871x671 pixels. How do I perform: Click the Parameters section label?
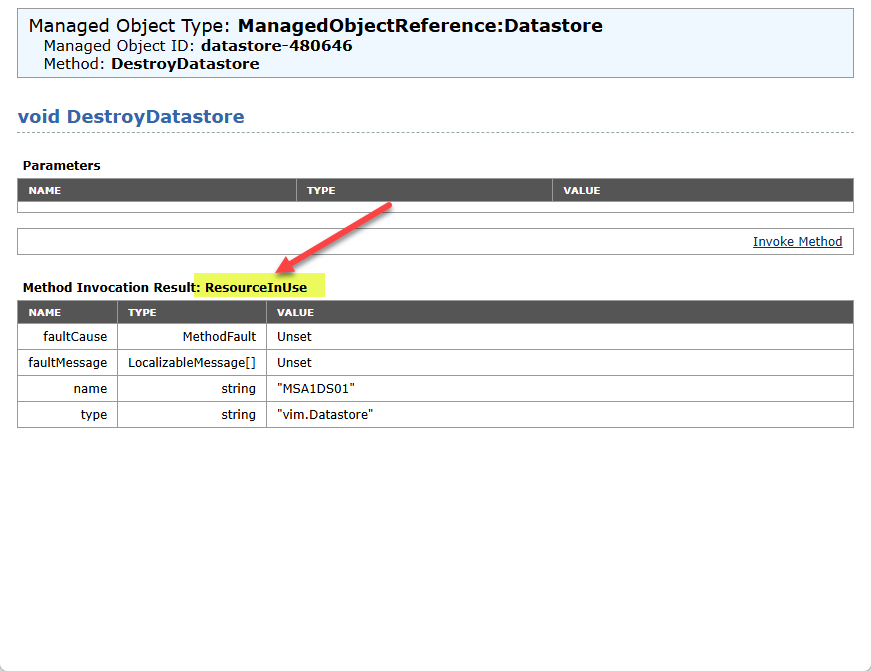(62, 166)
